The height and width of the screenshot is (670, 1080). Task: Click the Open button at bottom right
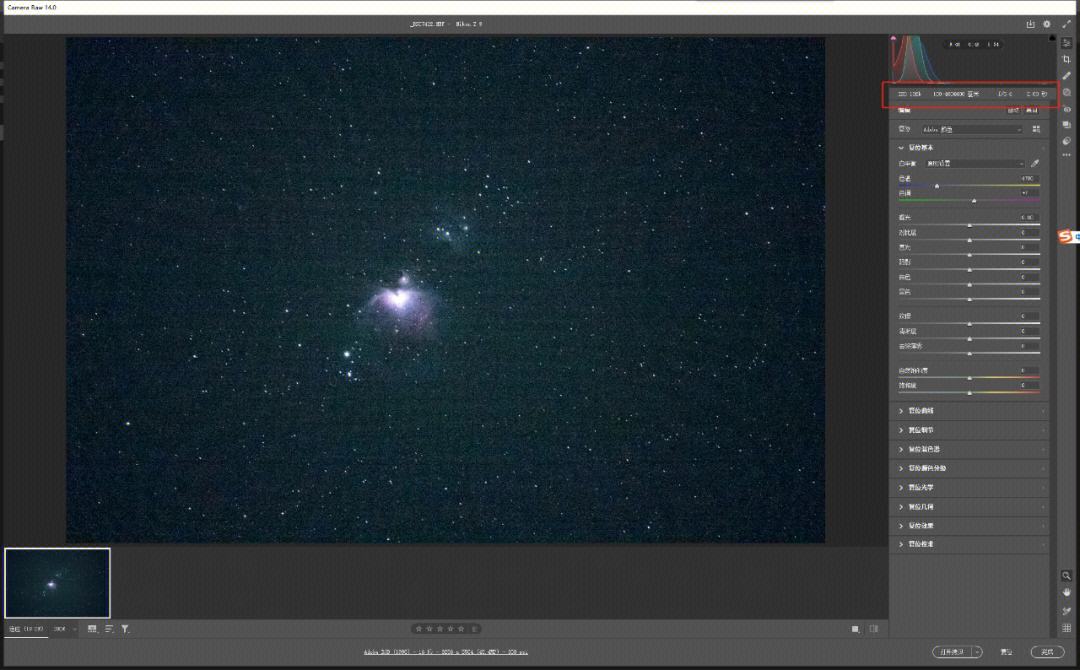(951, 652)
